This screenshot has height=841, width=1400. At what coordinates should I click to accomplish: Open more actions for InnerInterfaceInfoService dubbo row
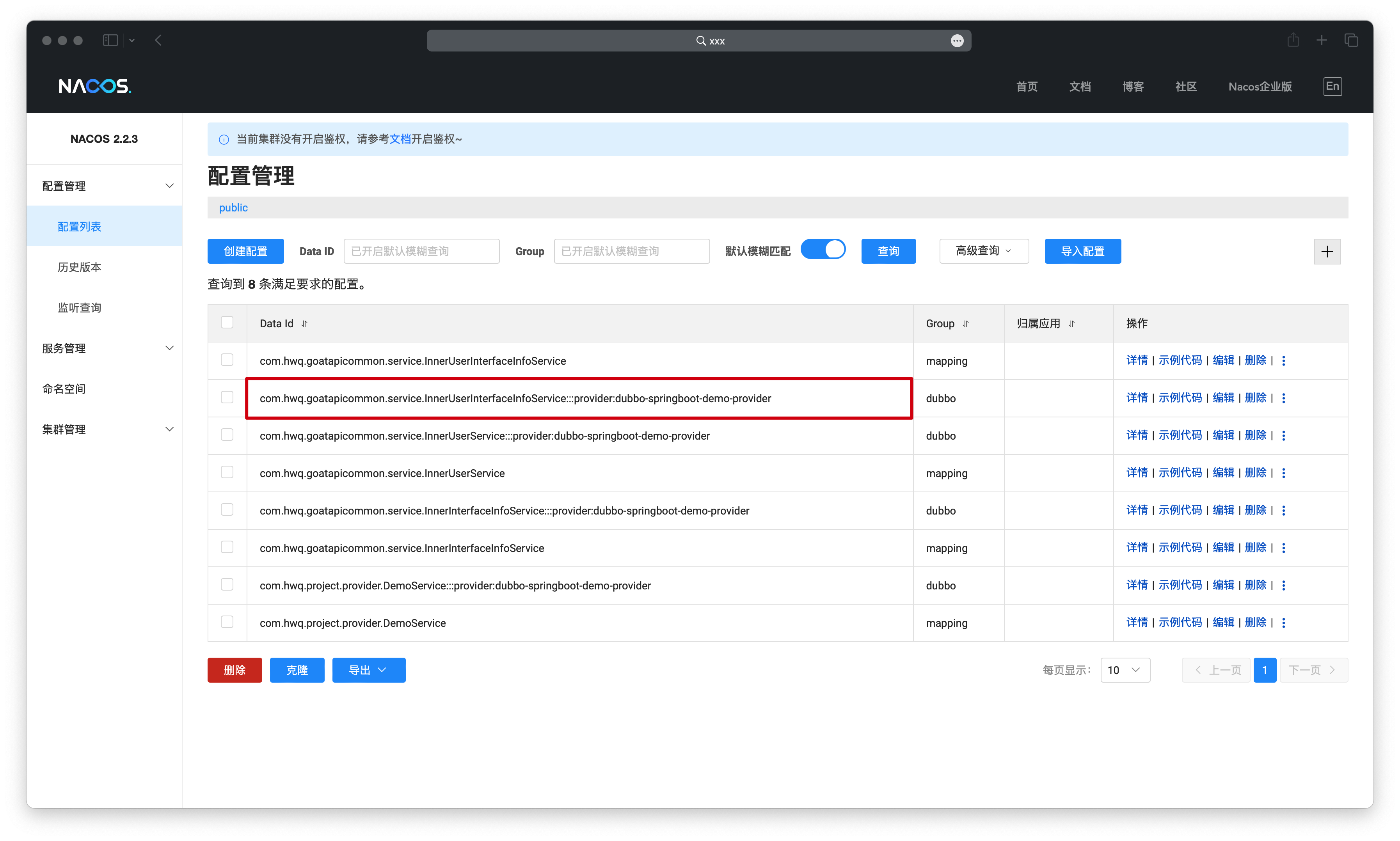[1283, 510]
